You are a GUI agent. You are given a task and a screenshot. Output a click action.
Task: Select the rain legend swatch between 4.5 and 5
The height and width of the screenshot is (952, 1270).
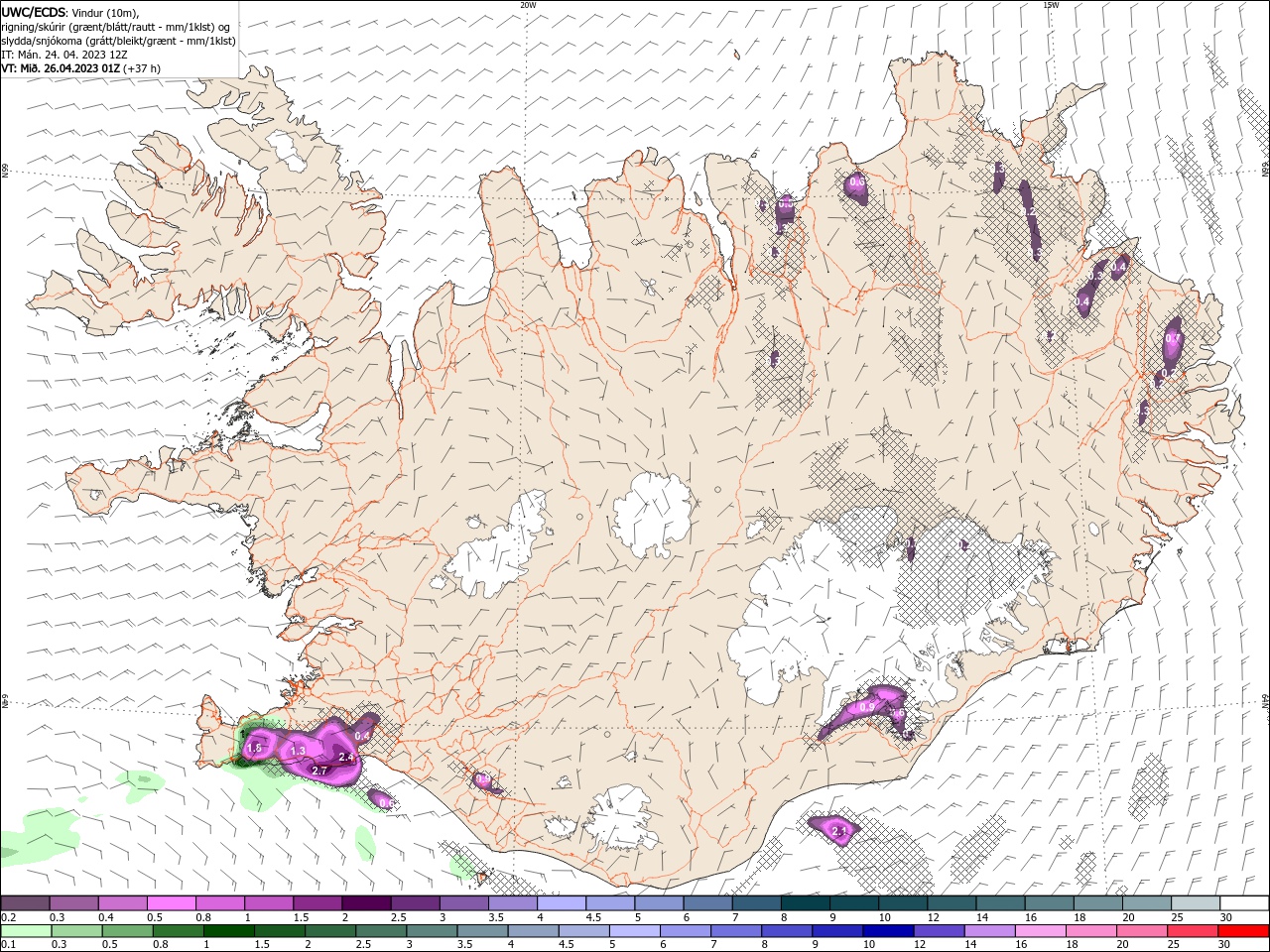pos(582,931)
